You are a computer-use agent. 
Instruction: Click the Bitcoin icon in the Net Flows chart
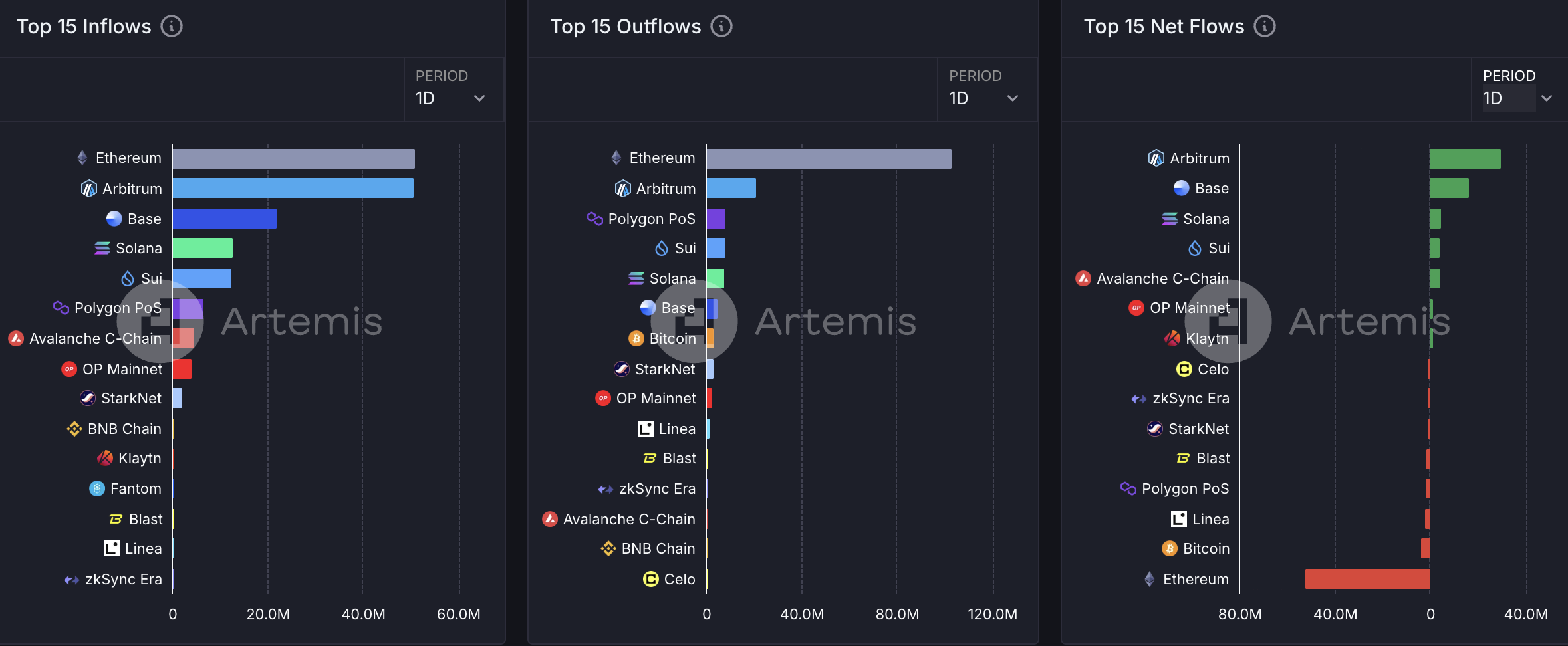(1170, 548)
